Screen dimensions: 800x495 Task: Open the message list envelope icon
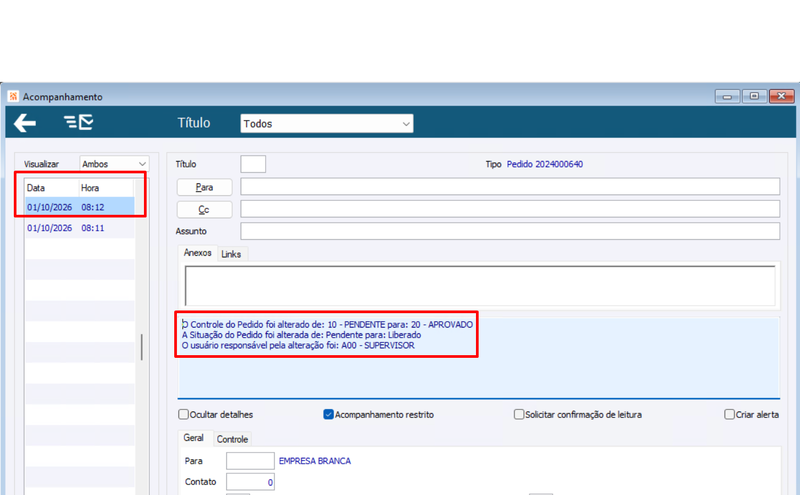point(79,122)
